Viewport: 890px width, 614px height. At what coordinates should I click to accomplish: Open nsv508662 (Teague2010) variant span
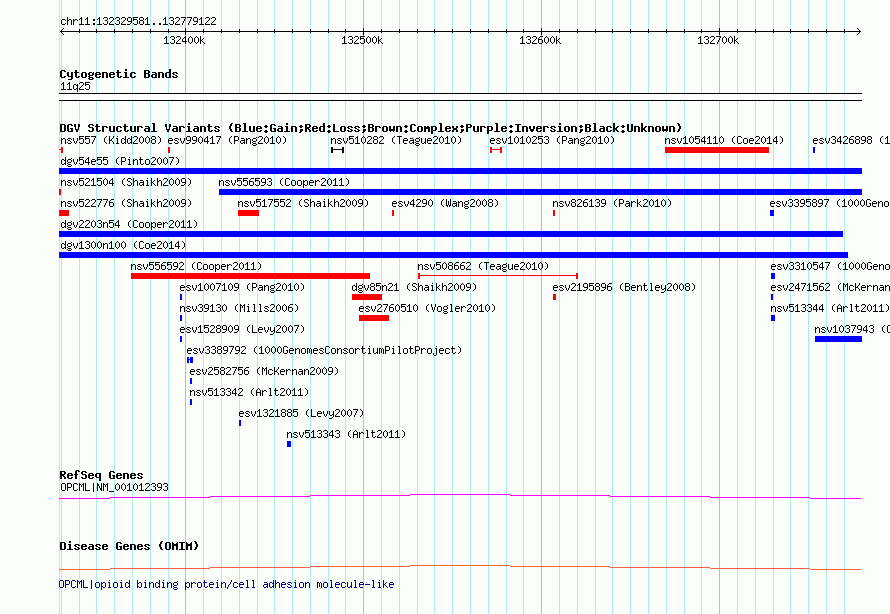(498, 276)
